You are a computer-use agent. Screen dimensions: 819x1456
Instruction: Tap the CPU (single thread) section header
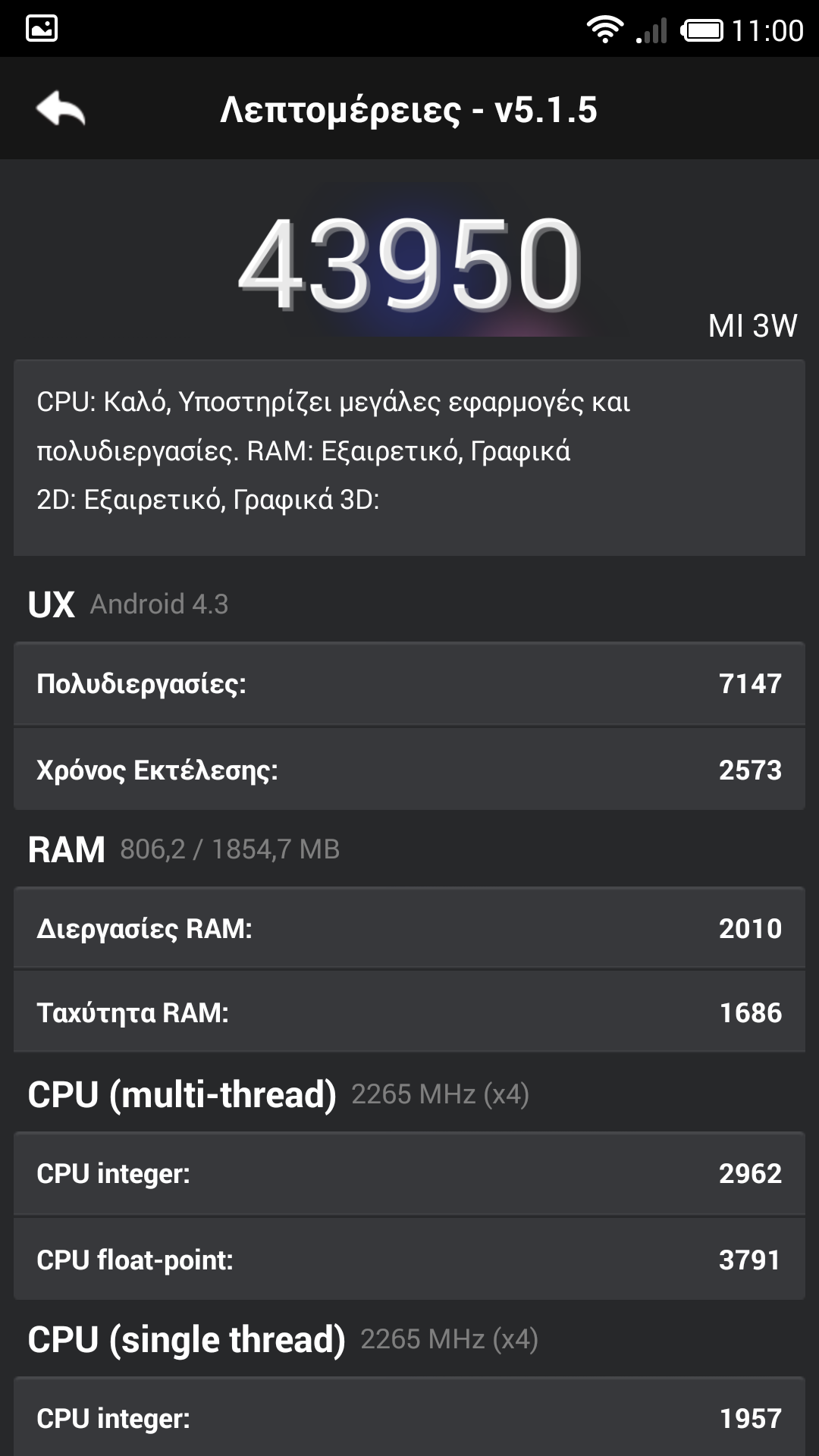[x=282, y=1339]
